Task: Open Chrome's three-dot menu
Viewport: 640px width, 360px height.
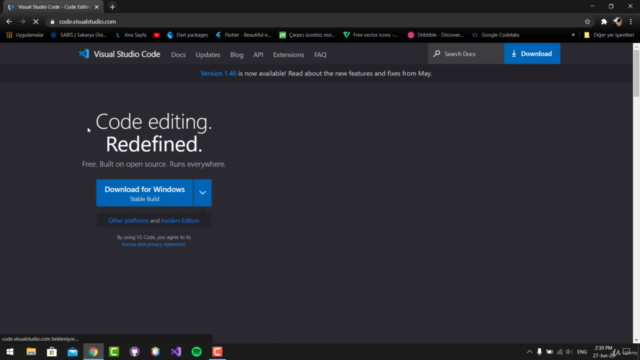Action: coord(631,22)
